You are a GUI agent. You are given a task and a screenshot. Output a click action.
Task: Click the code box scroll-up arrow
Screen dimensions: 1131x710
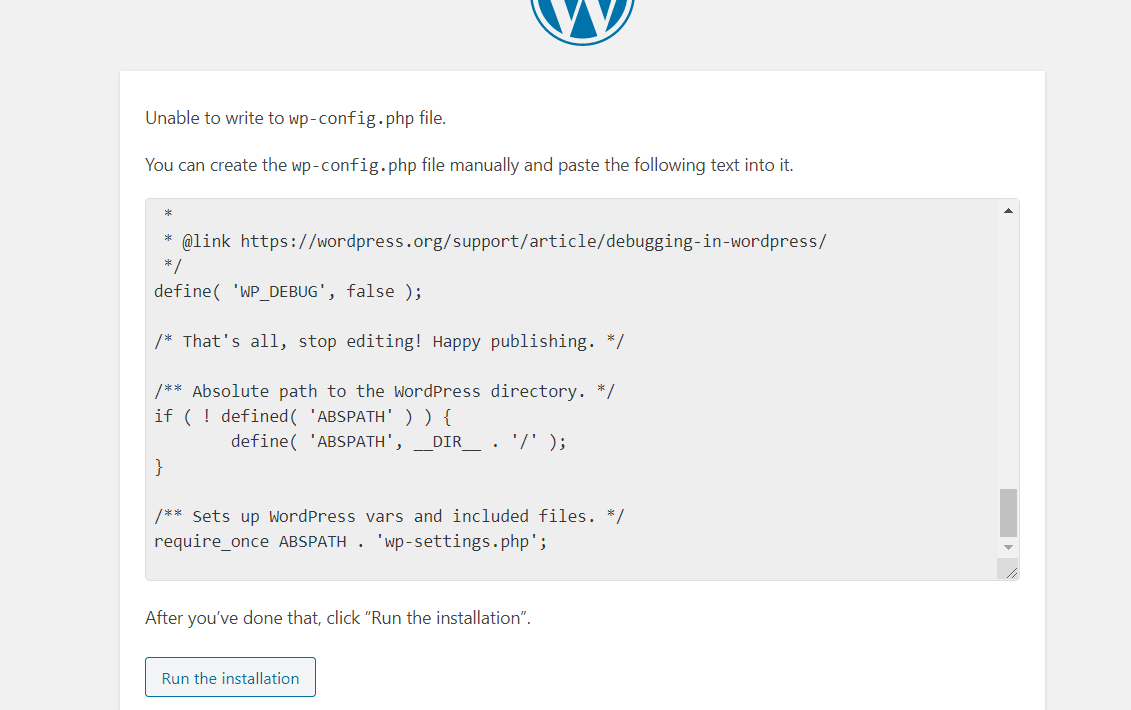(1008, 211)
